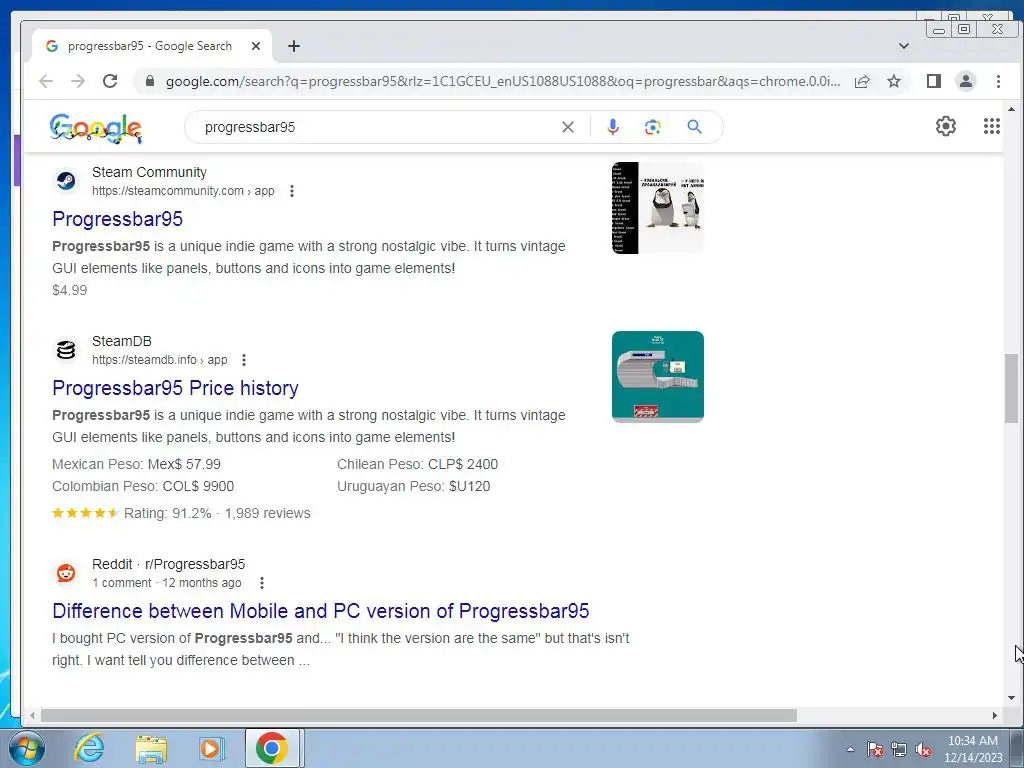Click the Action Center flag icon
Screen dimensions: 1024x768
click(x=875, y=750)
